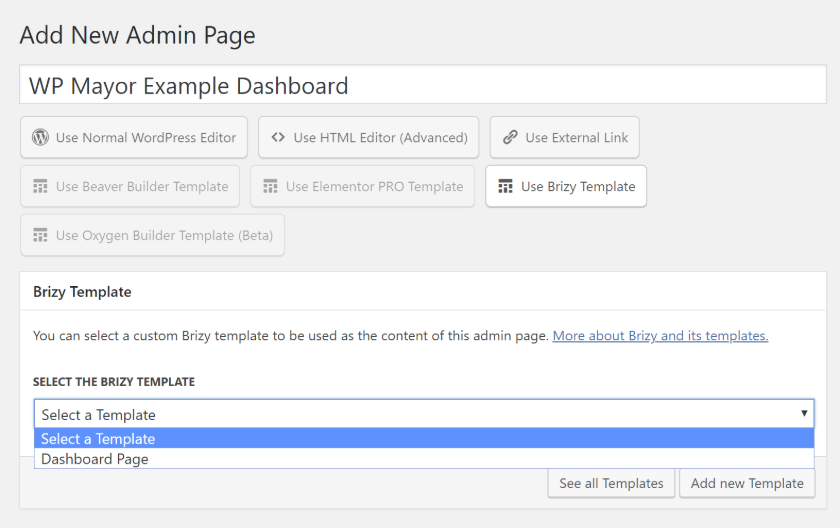Click the page title field WP Mayor Example Dashboard
Screen dimensions: 840x528
423,85
